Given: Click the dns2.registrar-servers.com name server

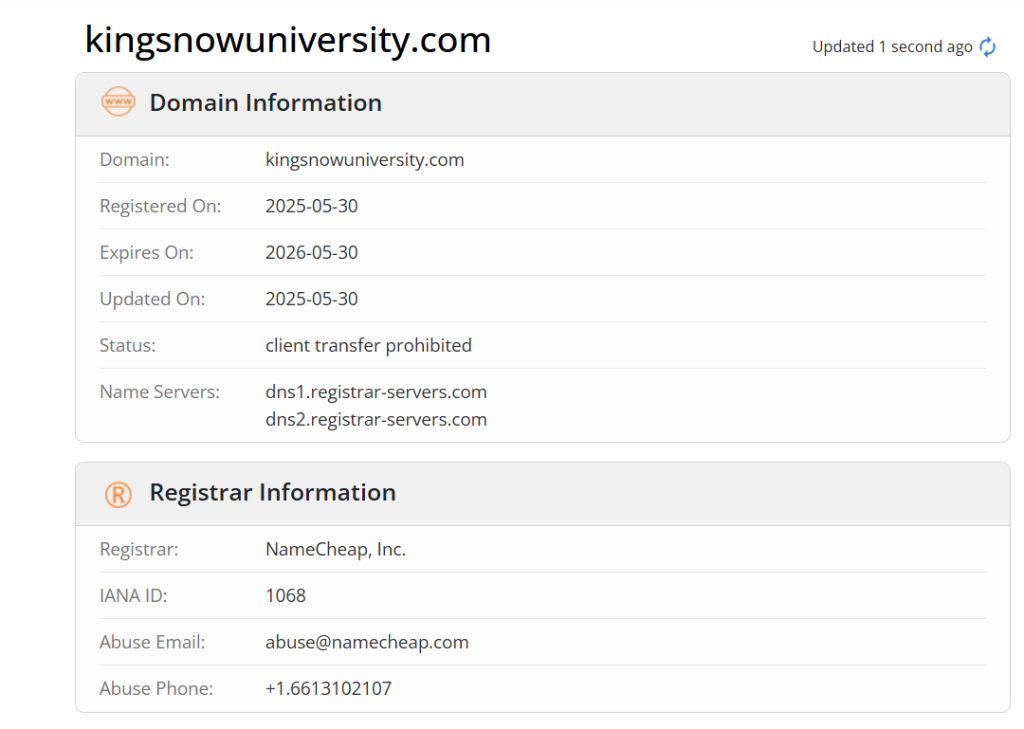Looking at the screenshot, I should [376, 419].
